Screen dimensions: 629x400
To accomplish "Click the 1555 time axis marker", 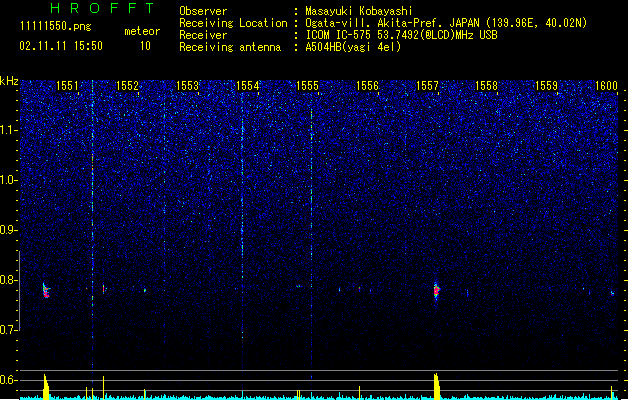I will click(x=307, y=86).
